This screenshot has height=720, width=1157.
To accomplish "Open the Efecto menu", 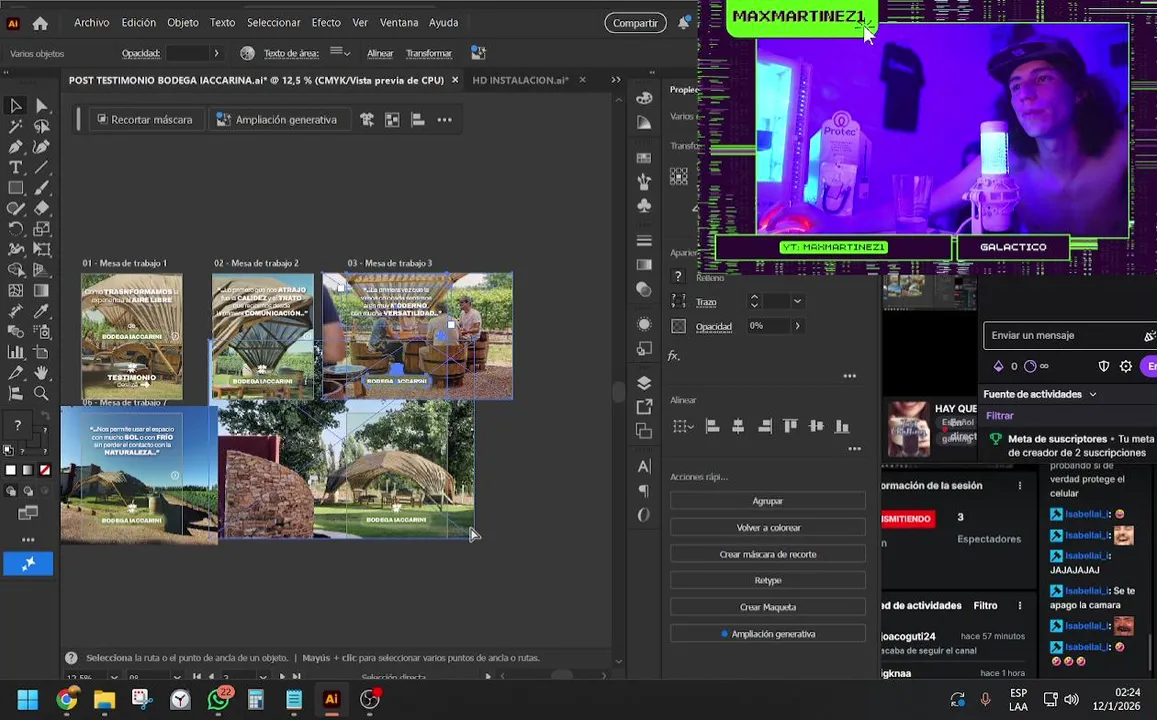I will 326,23.
